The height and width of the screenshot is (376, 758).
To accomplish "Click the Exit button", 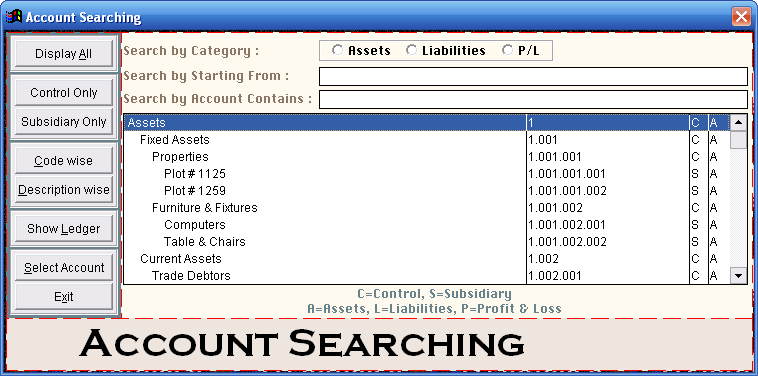I will 64,296.
